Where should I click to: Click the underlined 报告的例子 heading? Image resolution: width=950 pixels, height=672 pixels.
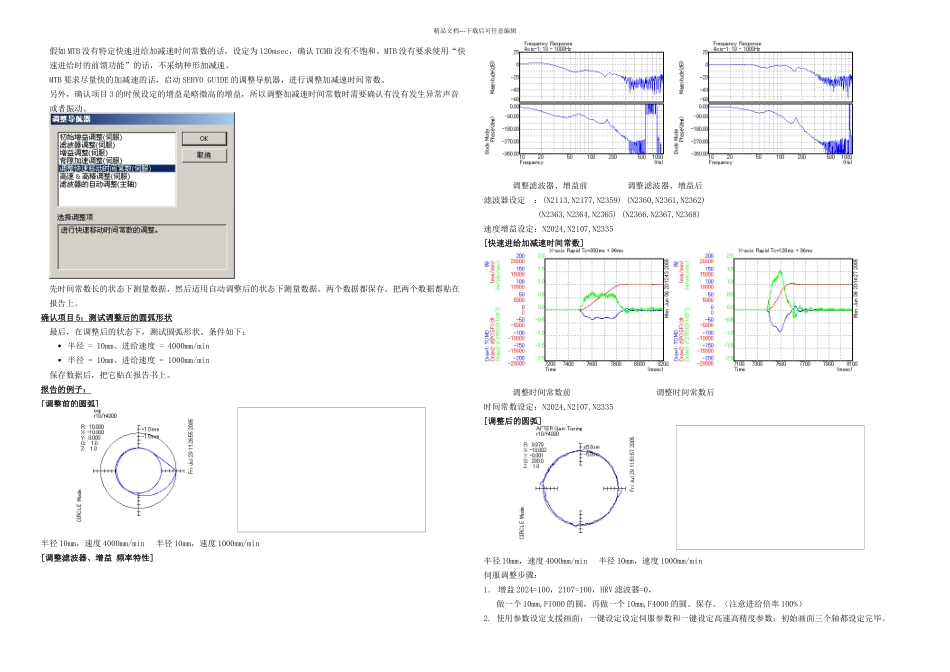(65, 390)
